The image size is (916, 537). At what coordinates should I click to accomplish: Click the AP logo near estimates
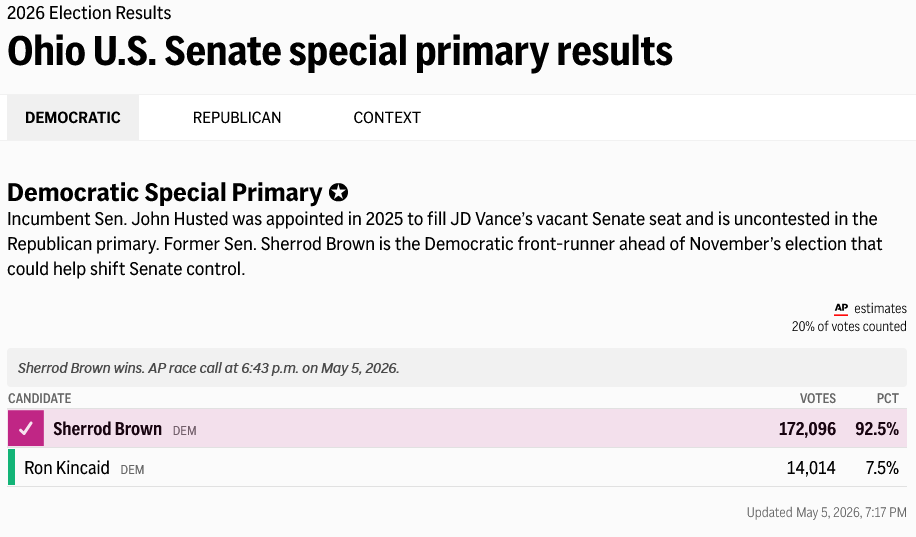(841, 308)
